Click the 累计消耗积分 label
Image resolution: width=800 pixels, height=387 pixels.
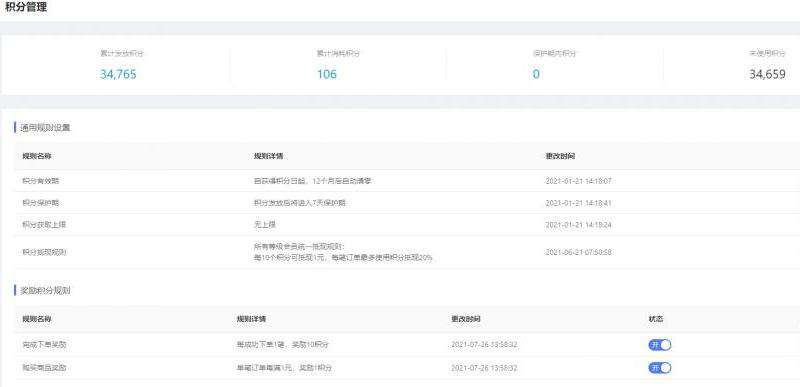(x=338, y=53)
